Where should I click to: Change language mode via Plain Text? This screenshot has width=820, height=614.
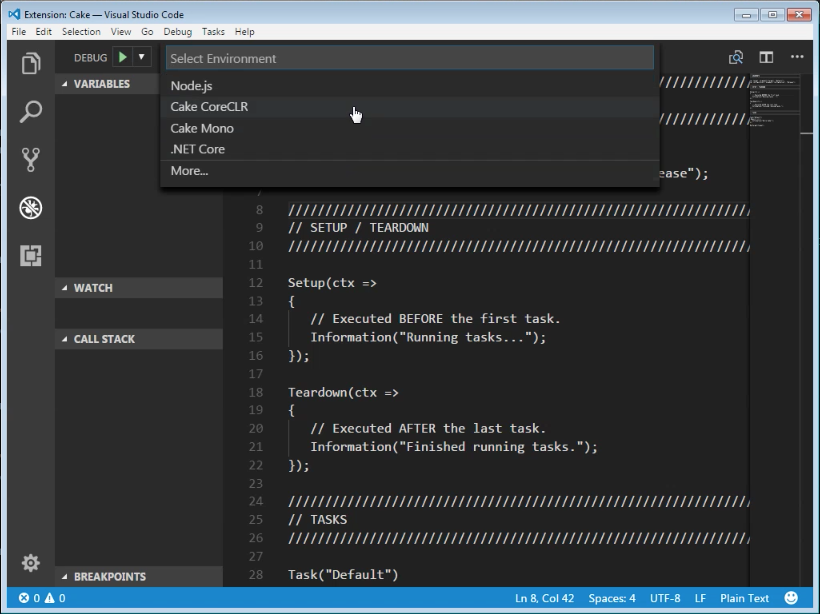744,598
